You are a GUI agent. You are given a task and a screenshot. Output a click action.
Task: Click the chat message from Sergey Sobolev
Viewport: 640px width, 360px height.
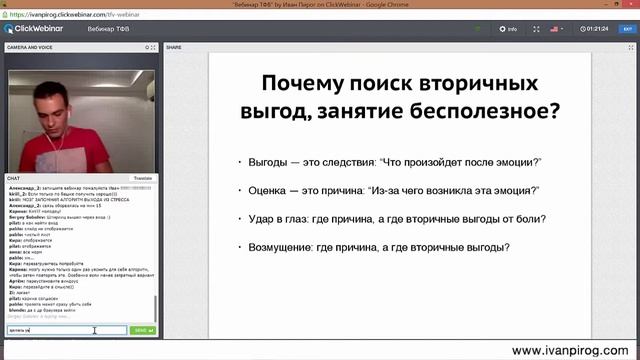pos(60,218)
